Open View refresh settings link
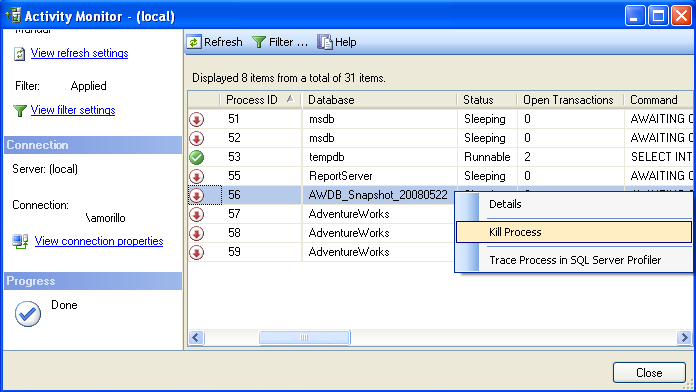Screen dimensions: 696x392 coord(79,53)
